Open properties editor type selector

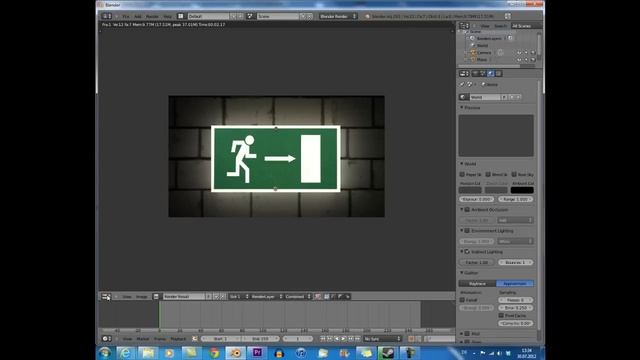[x=464, y=73]
